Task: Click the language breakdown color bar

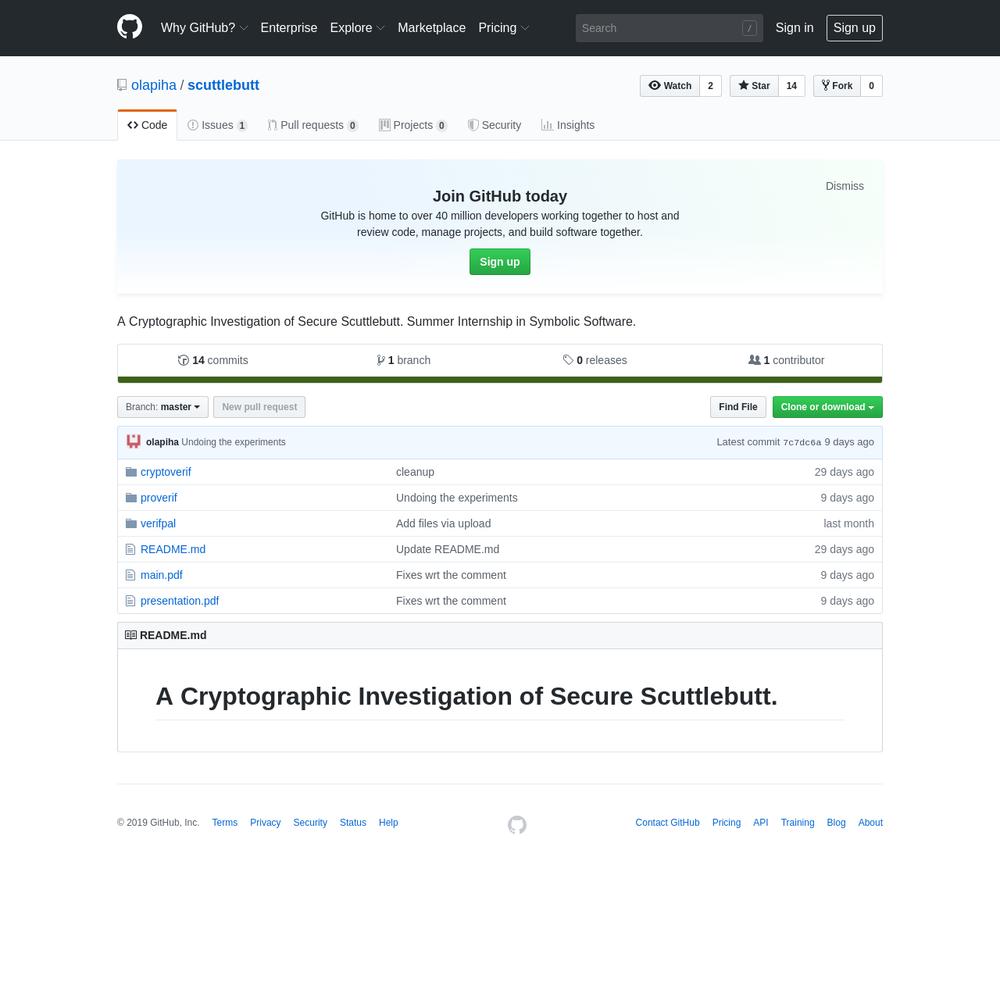Action: [x=500, y=380]
